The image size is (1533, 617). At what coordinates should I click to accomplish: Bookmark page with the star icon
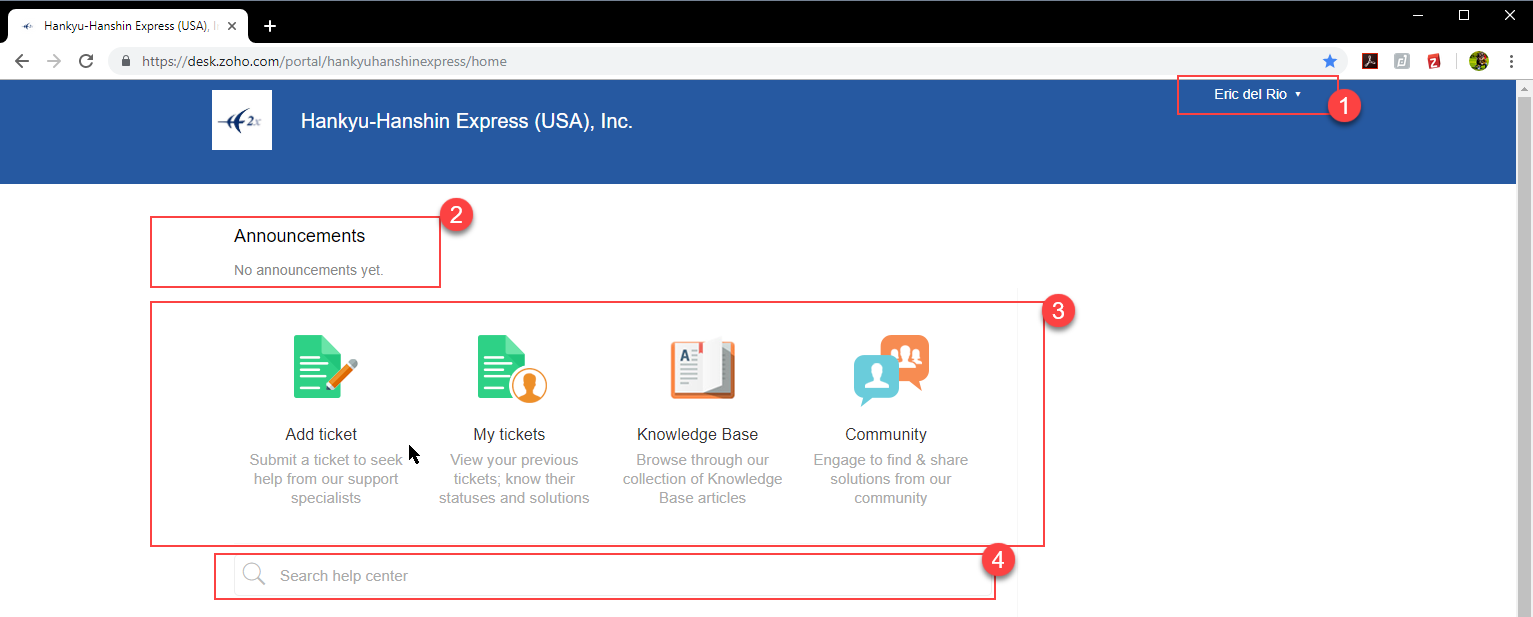[1330, 61]
